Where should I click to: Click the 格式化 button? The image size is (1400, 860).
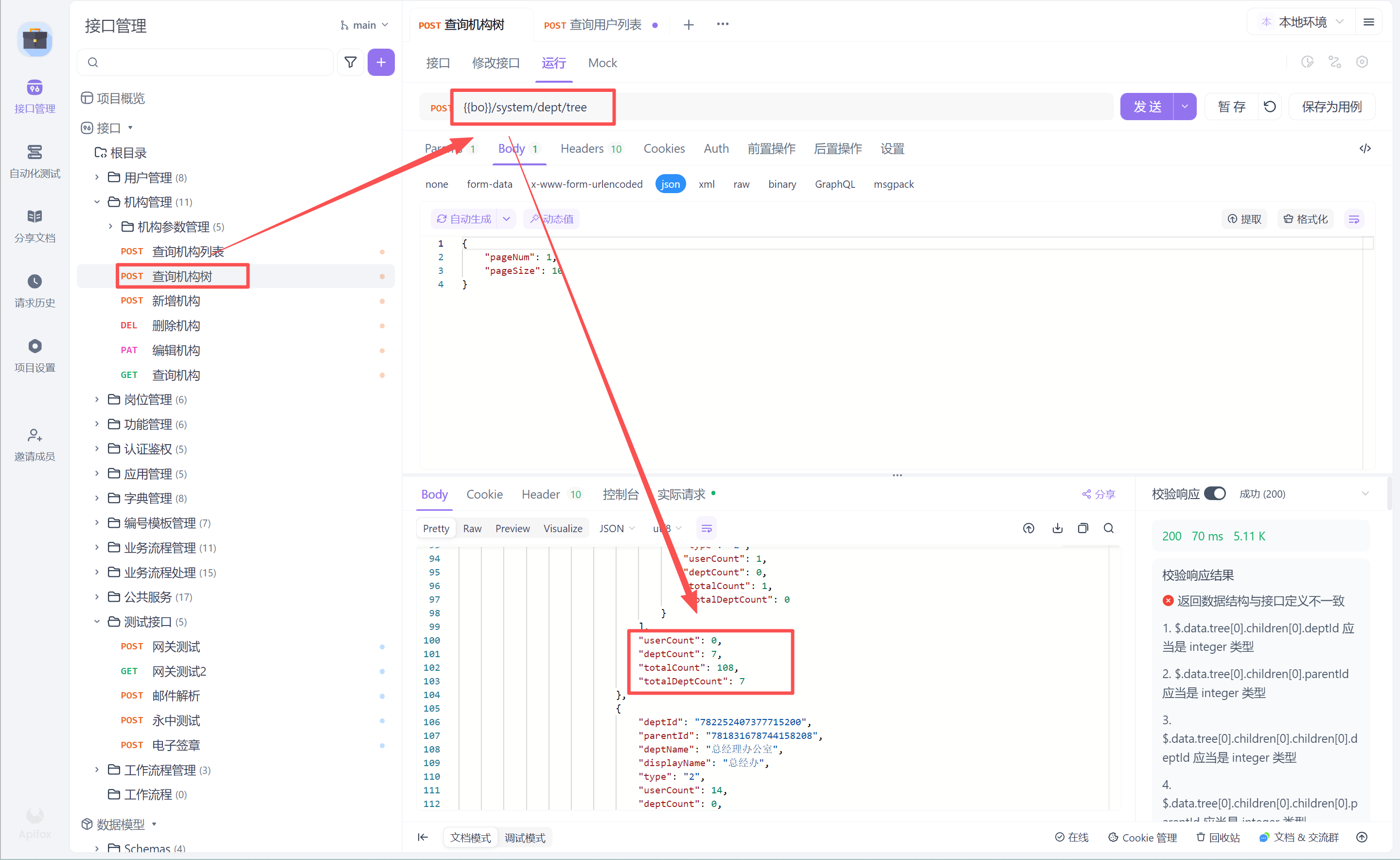point(1306,219)
